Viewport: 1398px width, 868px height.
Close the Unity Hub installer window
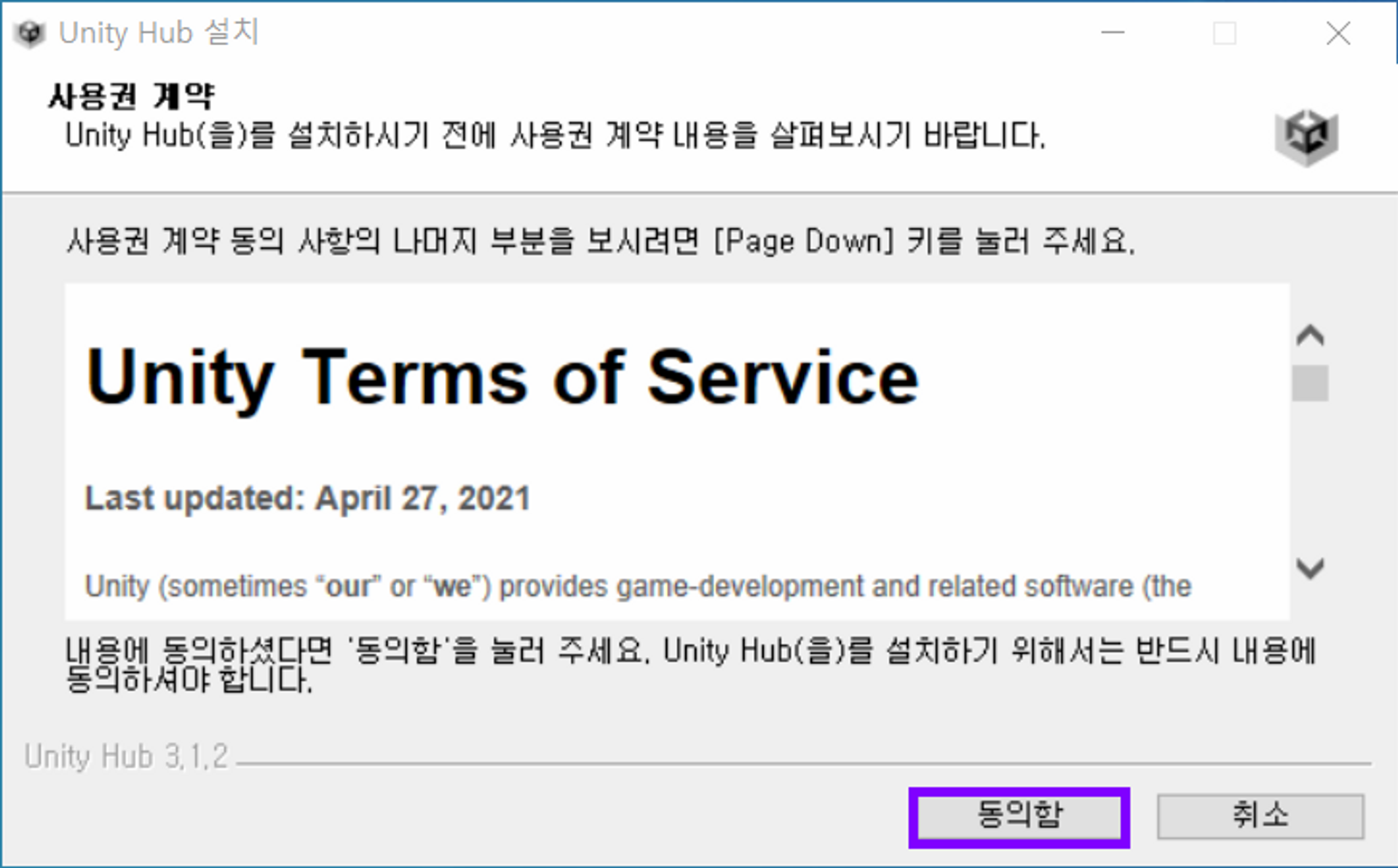1338,33
